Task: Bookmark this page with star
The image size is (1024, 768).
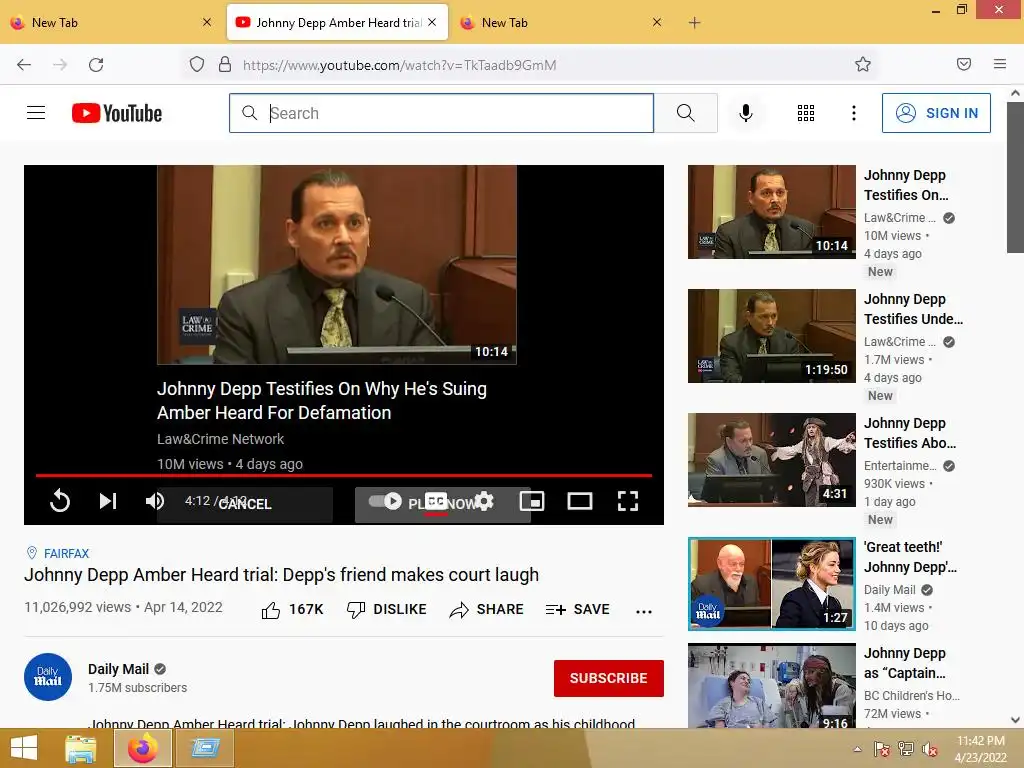Action: [x=863, y=64]
